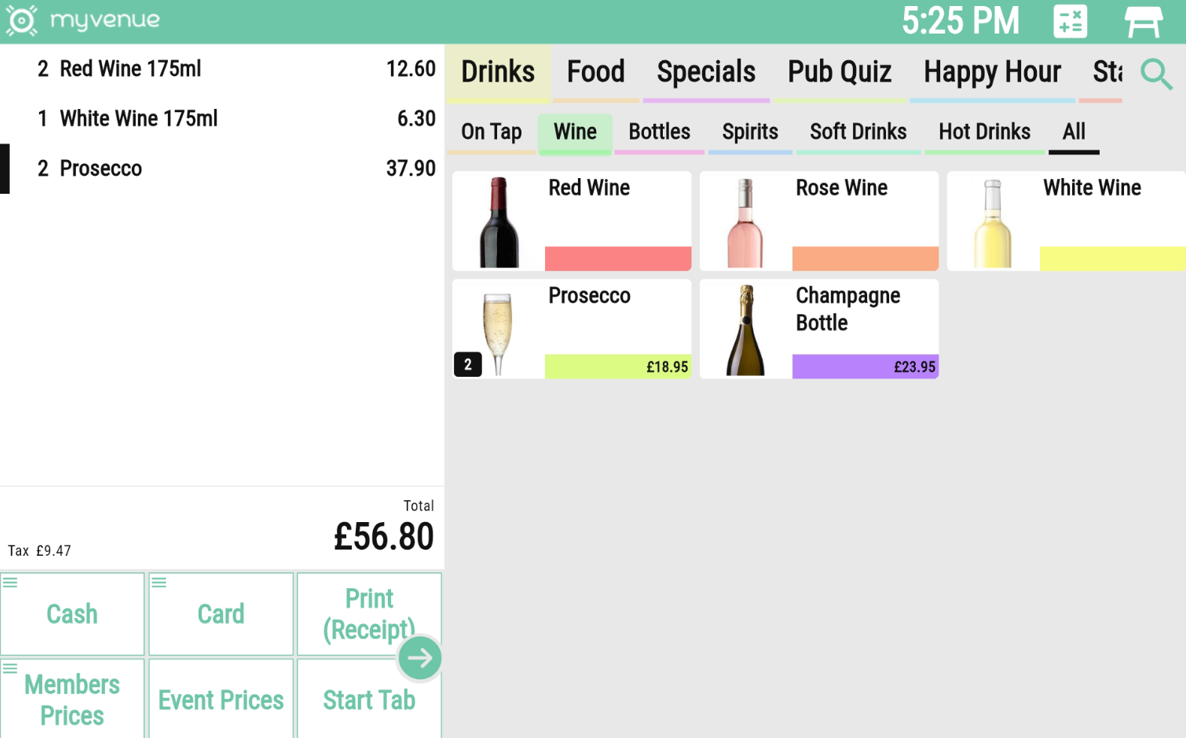
Task: Click the search magnifier icon
Action: point(1156,74)
